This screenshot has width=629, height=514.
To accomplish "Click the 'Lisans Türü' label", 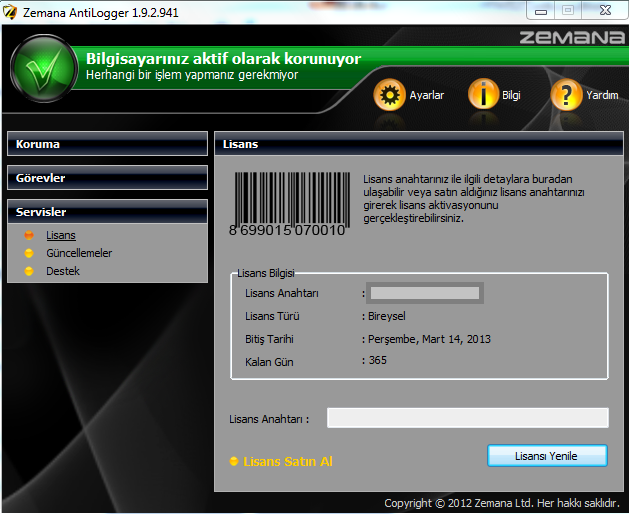I will 272,316.
